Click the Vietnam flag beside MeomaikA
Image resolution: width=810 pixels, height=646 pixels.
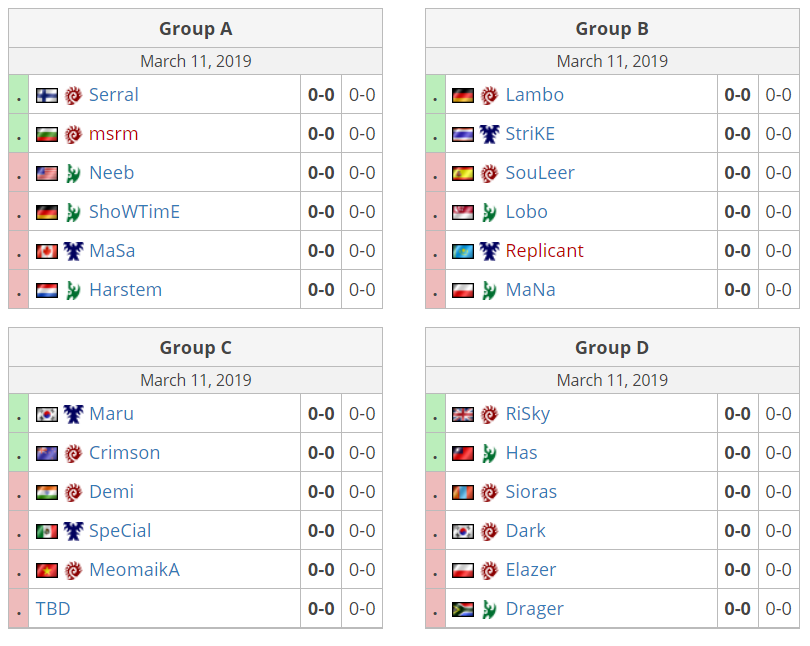click(x=46, y=570)
